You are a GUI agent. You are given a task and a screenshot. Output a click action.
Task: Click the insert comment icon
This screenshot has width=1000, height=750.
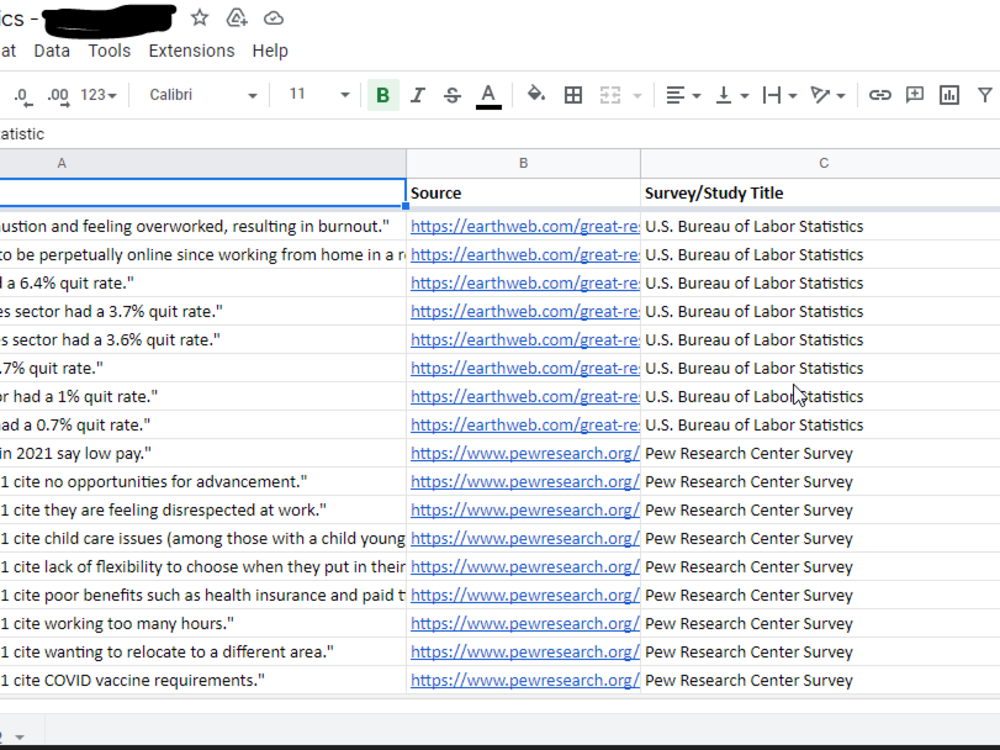(x=915, y=95)
